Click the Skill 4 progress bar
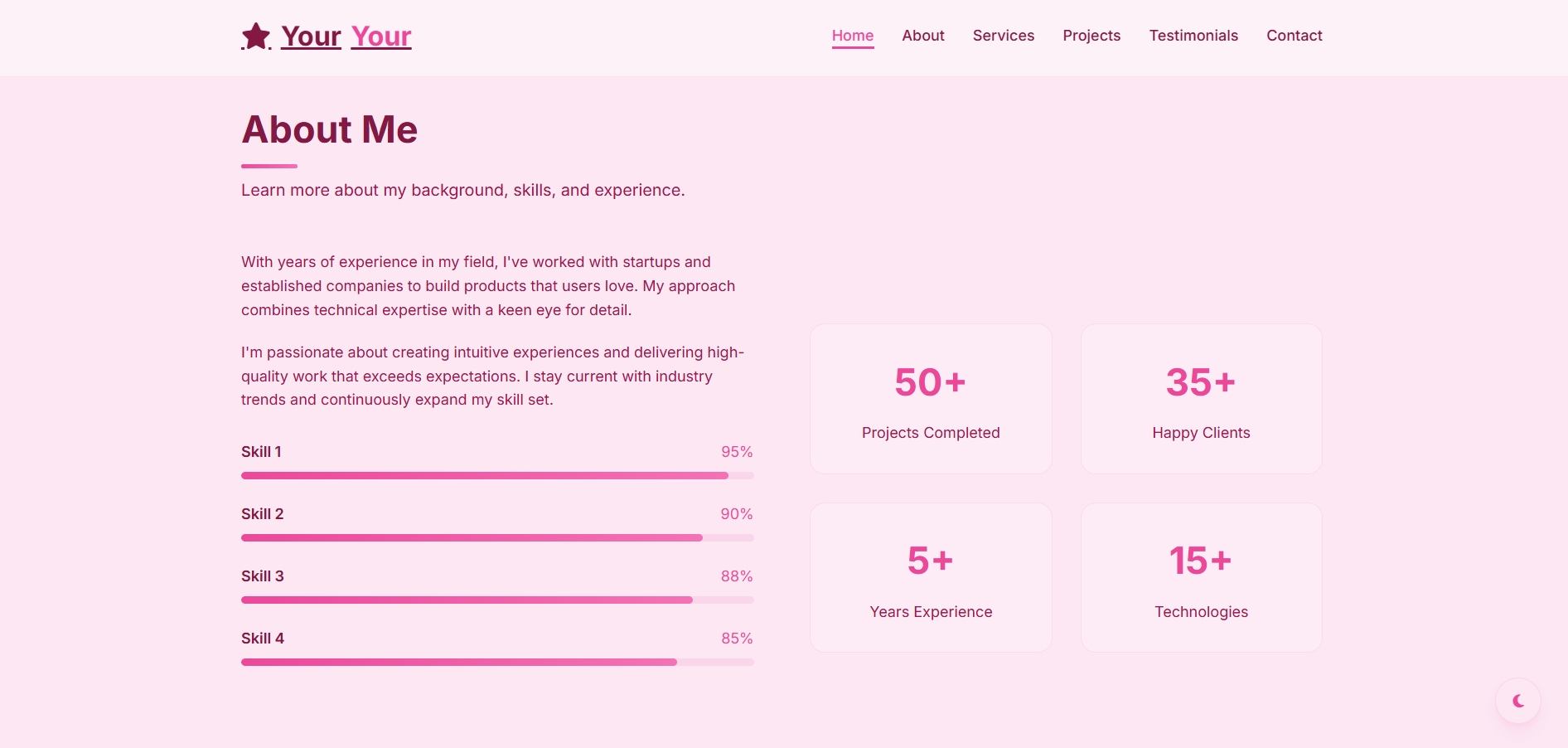Image resolution: width=1568 pixels, height=748 pixels. coord(497,663)
